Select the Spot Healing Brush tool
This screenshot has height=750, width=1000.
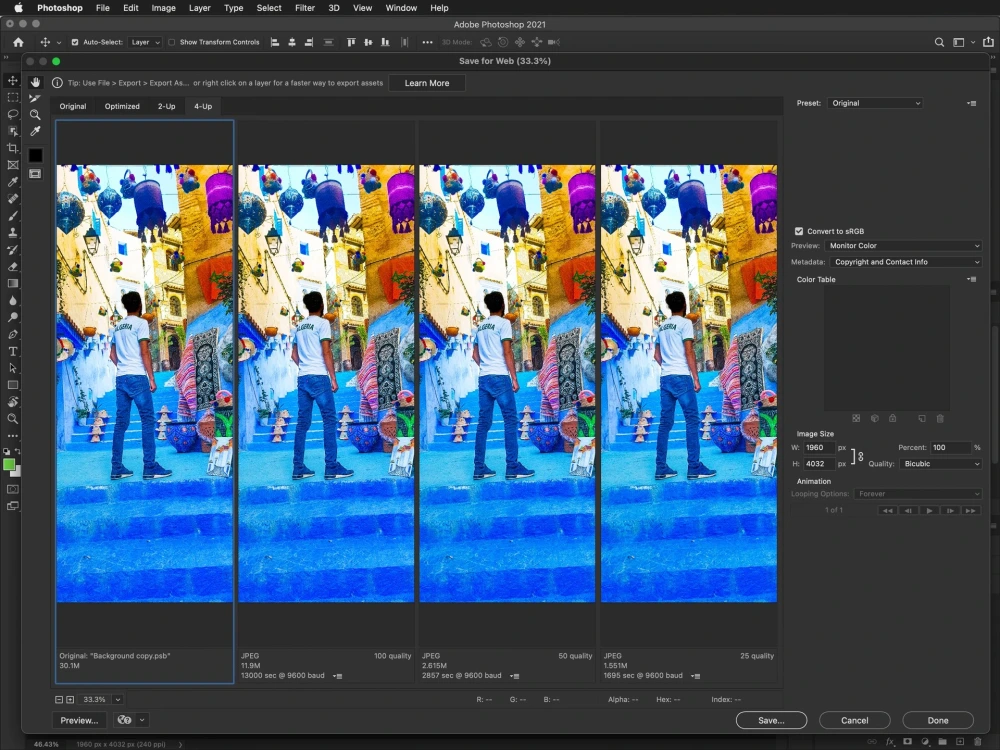tap(12, 198)
